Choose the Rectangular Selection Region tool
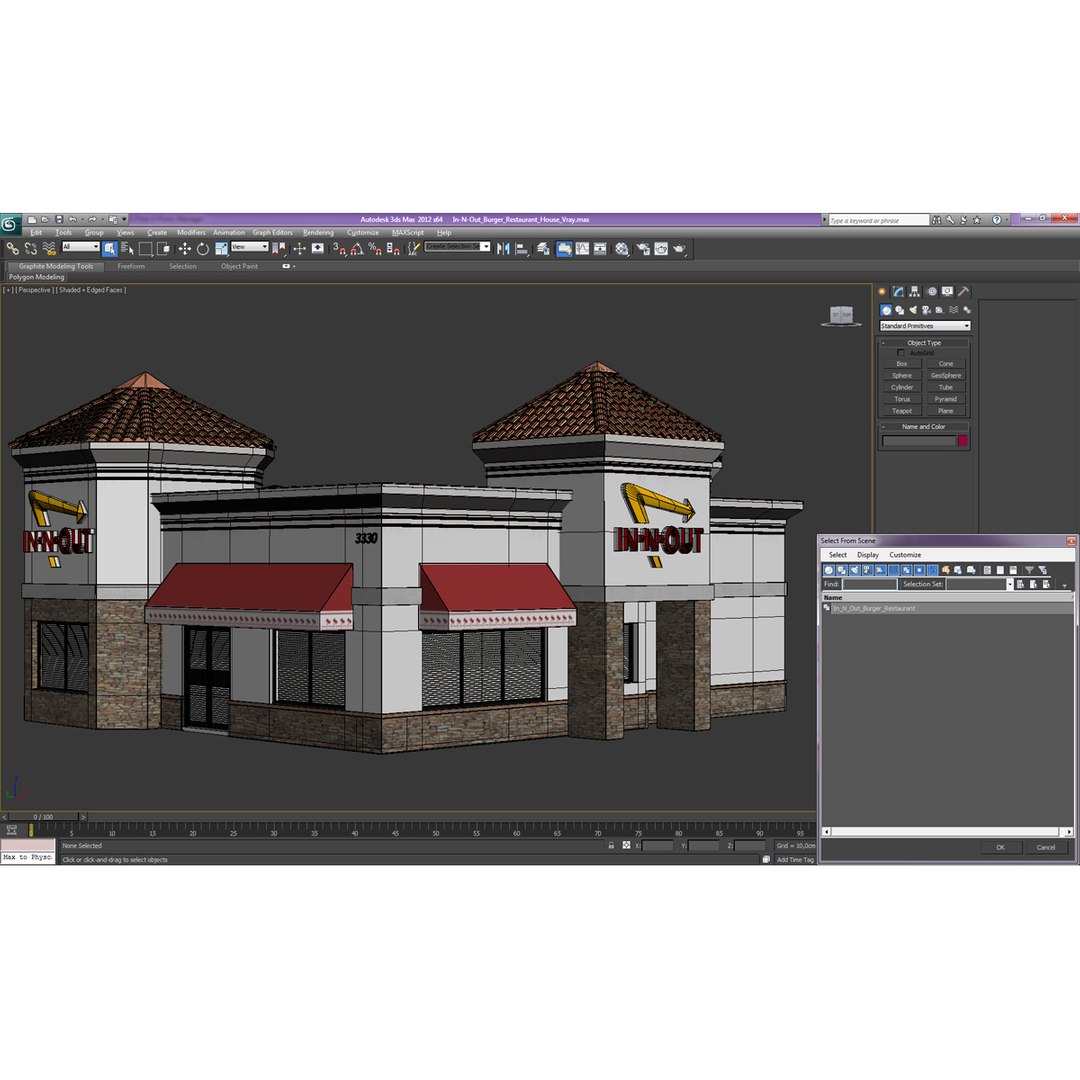This screenshot has height=1080, width=1080. tap(145, 249)
